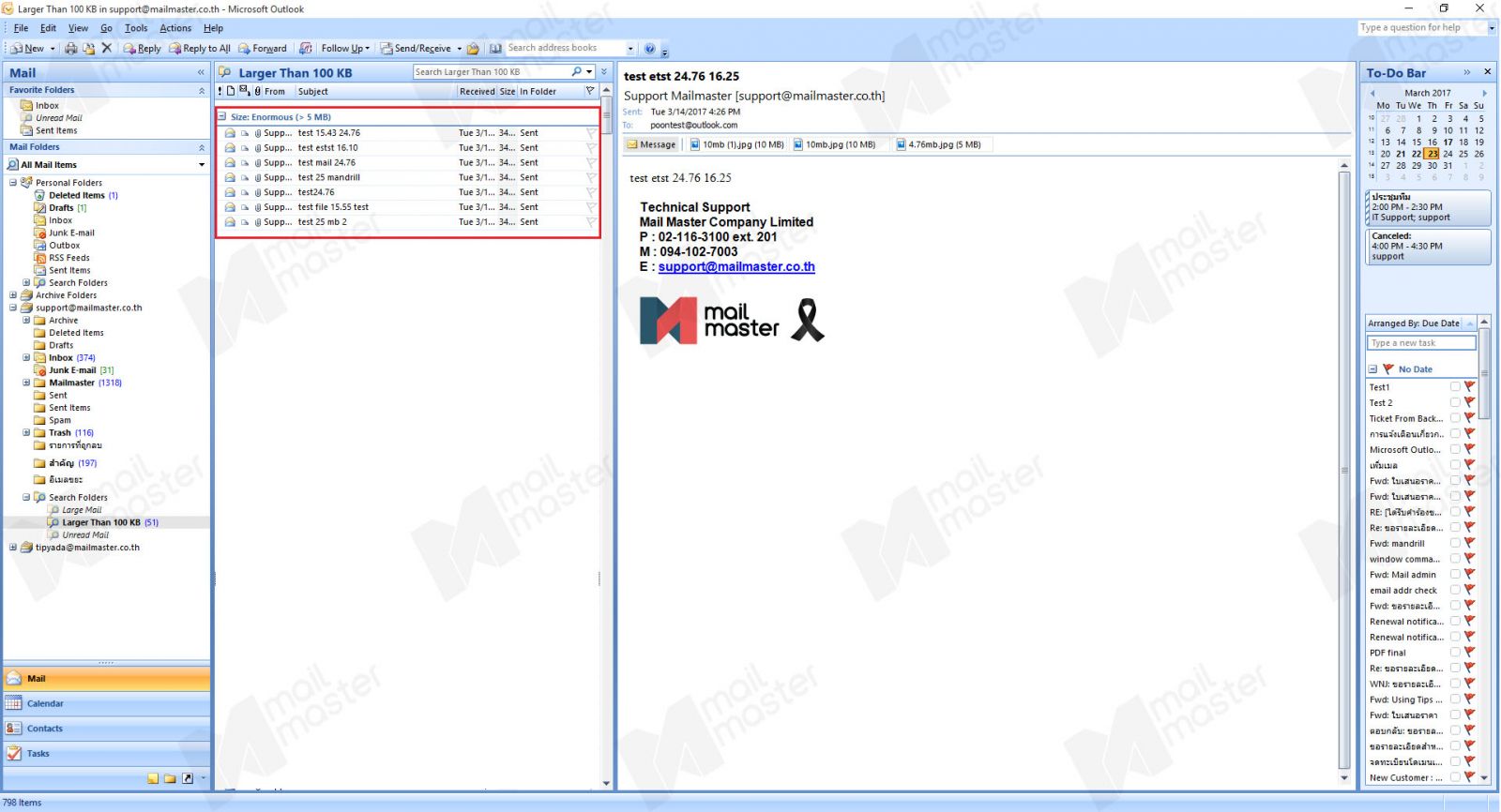
Task: Check off 'email addr check' task
Action: (1455, 590)
